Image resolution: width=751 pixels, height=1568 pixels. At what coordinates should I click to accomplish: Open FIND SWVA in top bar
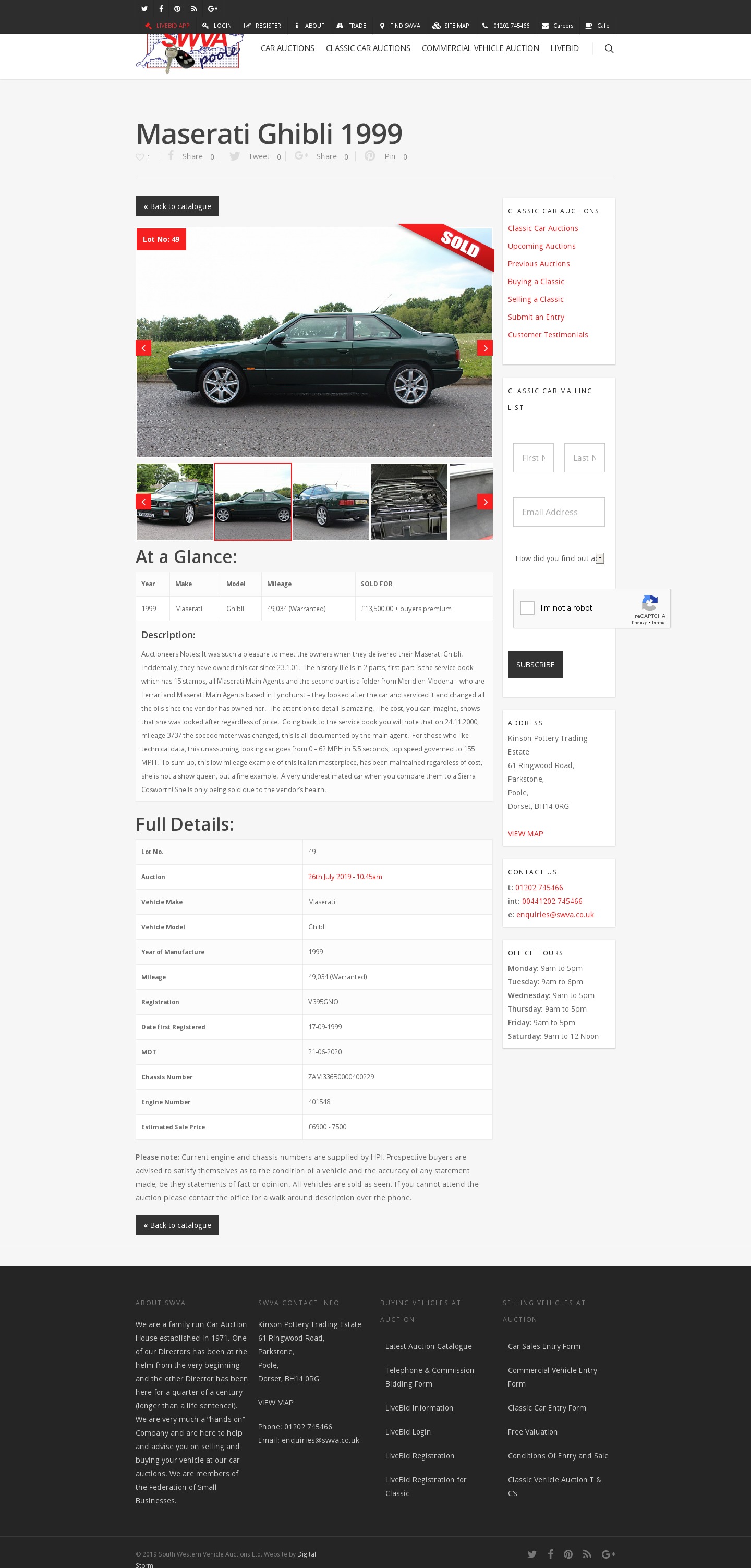[x=399, y=26]
